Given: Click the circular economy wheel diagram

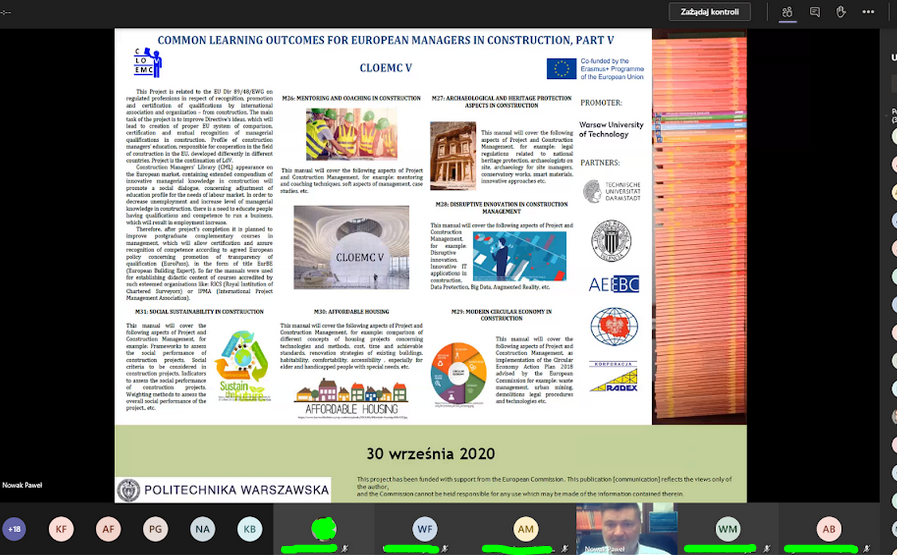Looking at the screenshot, I should pyautogui.click(x=458, y=374).
